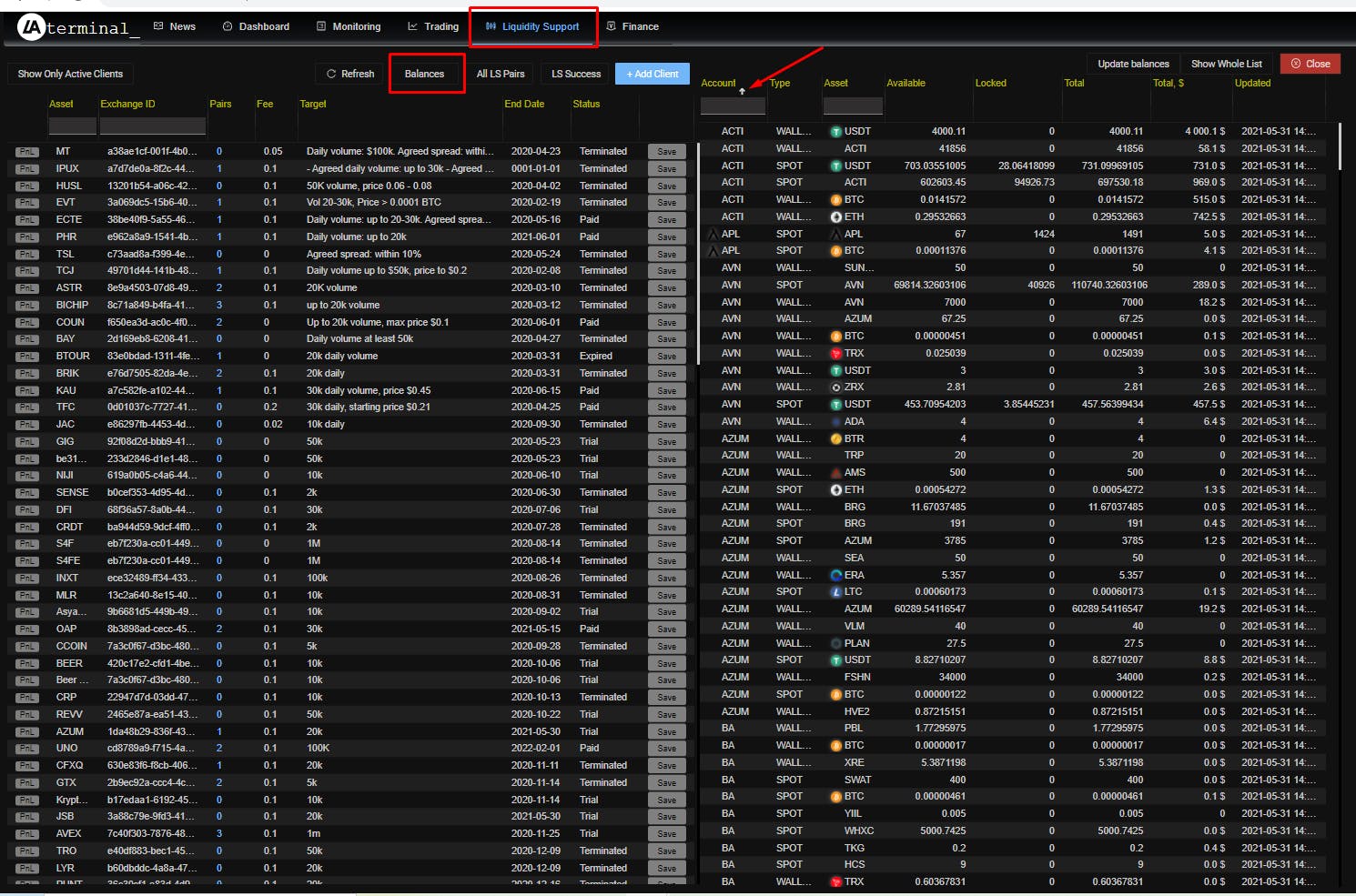The height and width of the screenshot is (896, 1356).
Task: Close the balances panel
Action: (1310, 64)
